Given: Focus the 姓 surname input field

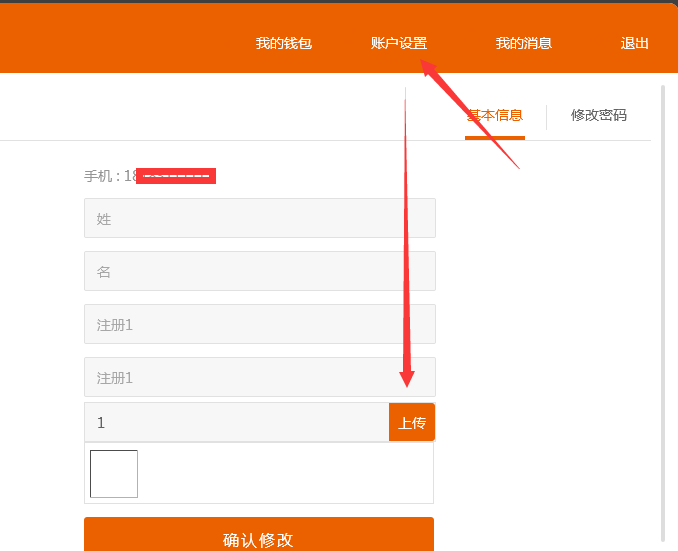Looking at the screenshot, I should coord(259,218).
